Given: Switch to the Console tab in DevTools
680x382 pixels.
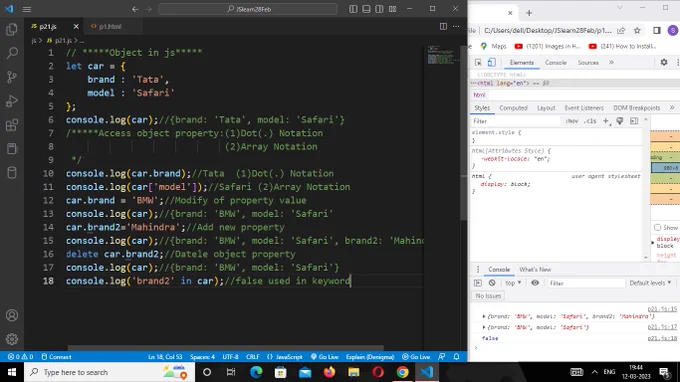Looking at the screenshot, I should [556, 62].
